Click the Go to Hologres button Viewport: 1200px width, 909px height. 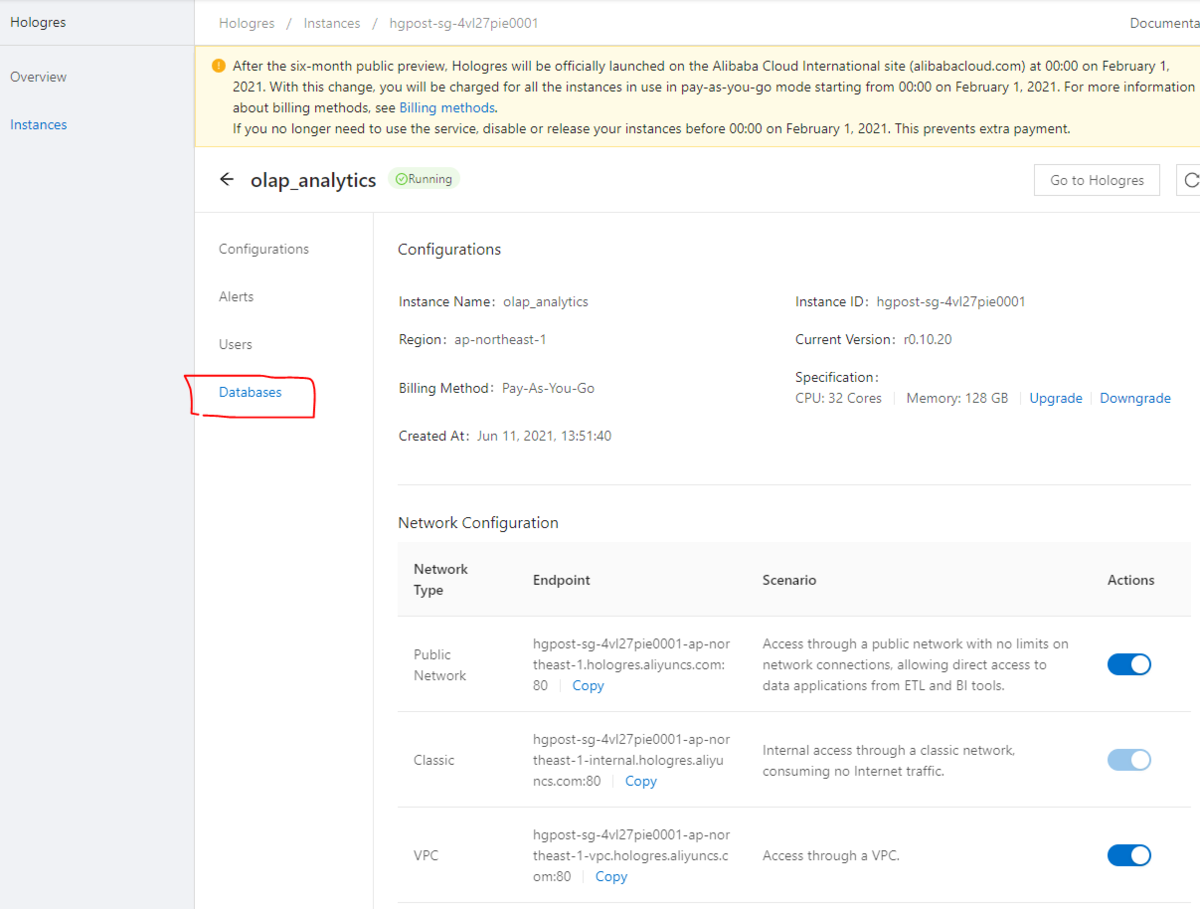pos(1097,180)
